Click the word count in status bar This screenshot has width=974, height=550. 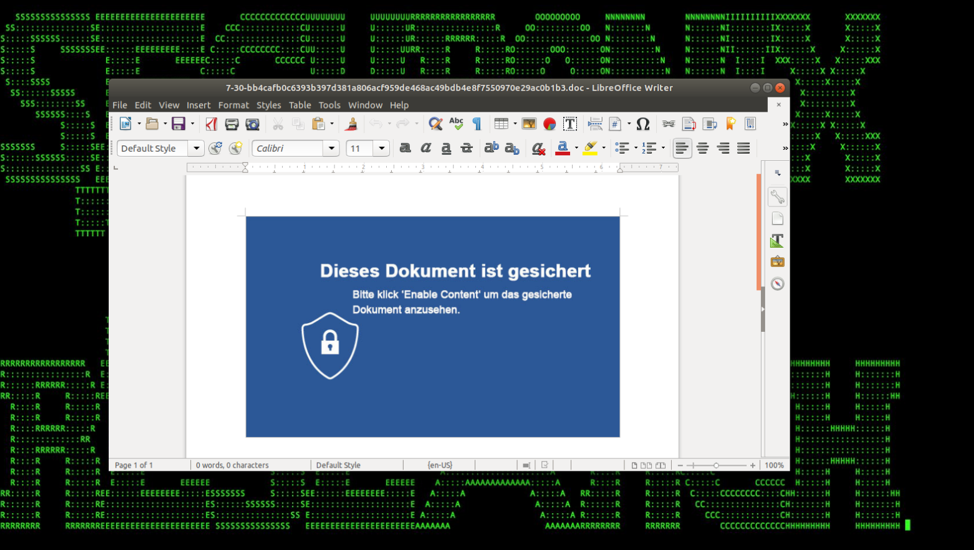(x=232, y=465)
